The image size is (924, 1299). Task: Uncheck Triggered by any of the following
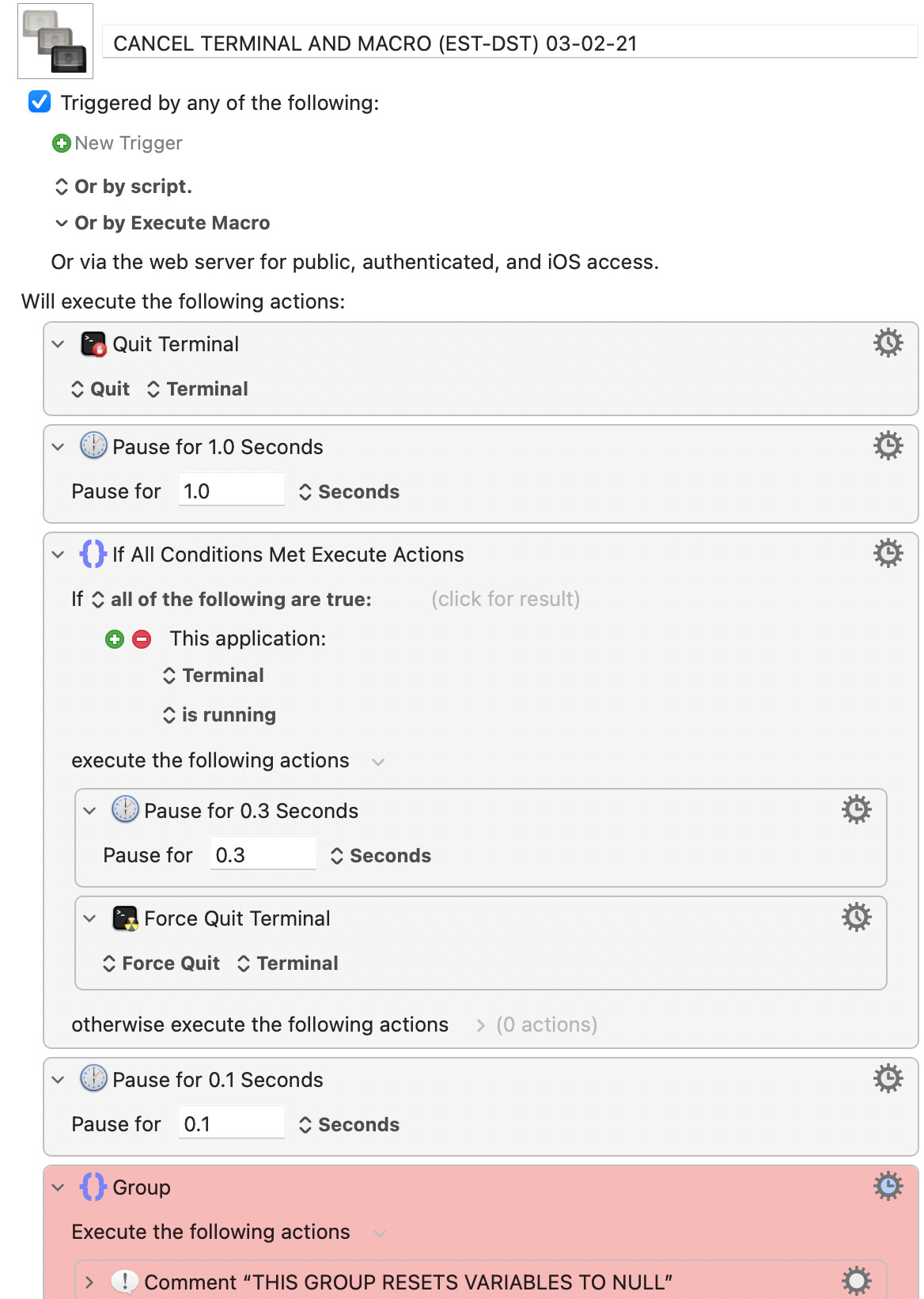[40, 102]
